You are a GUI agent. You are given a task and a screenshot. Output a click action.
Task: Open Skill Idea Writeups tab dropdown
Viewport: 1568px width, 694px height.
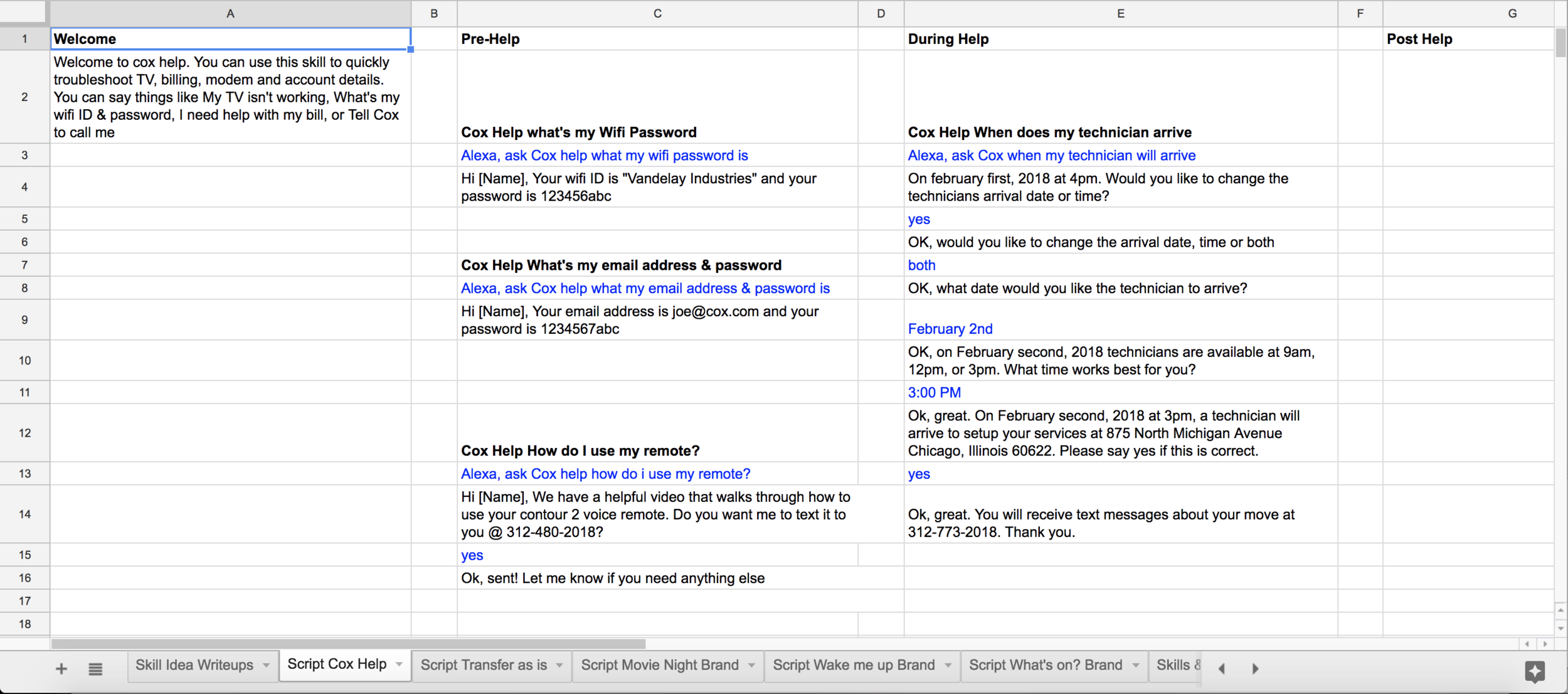[267, 665]
